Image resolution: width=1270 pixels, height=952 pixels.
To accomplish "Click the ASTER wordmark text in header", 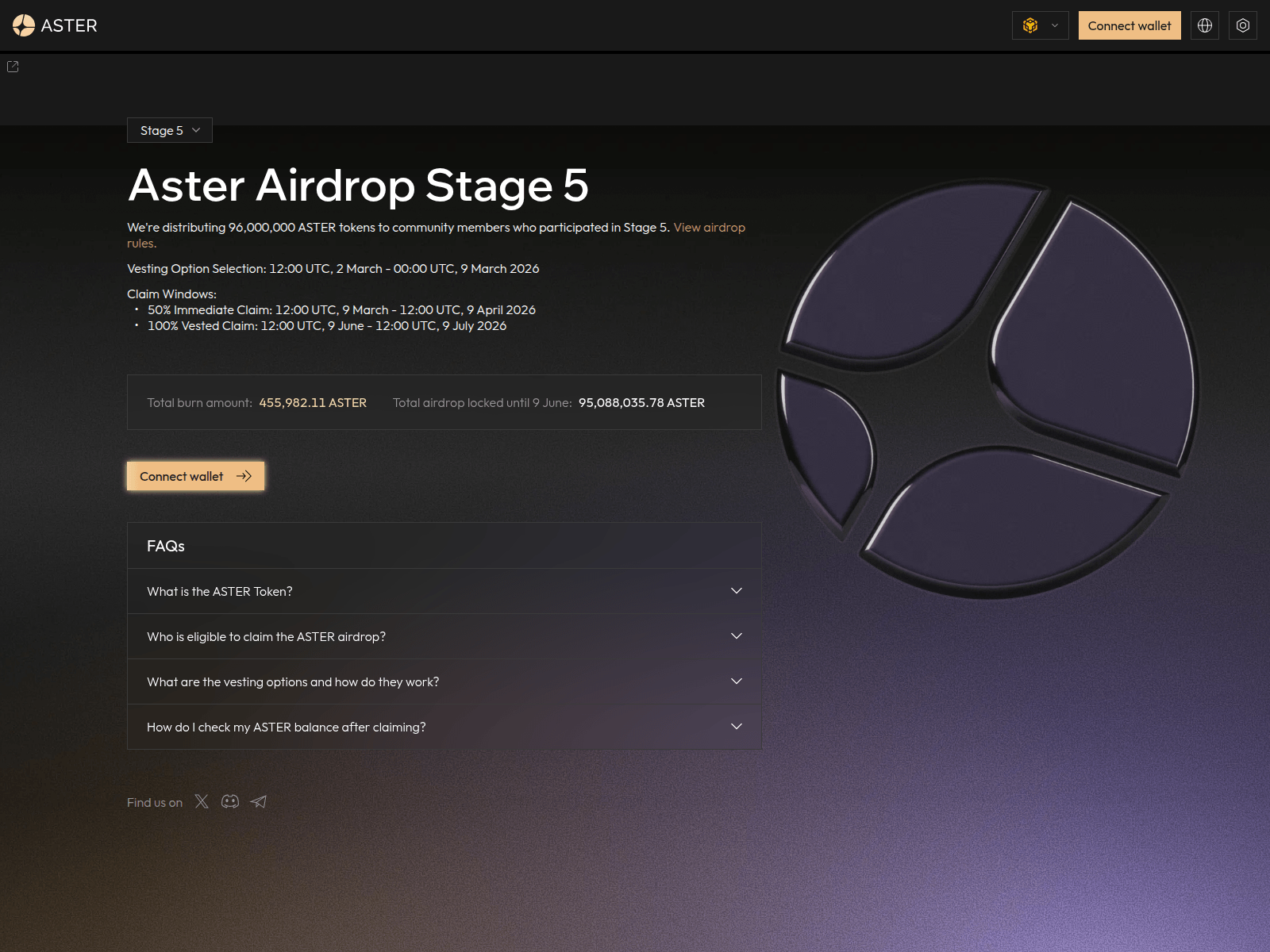I will tap(69, 25).
